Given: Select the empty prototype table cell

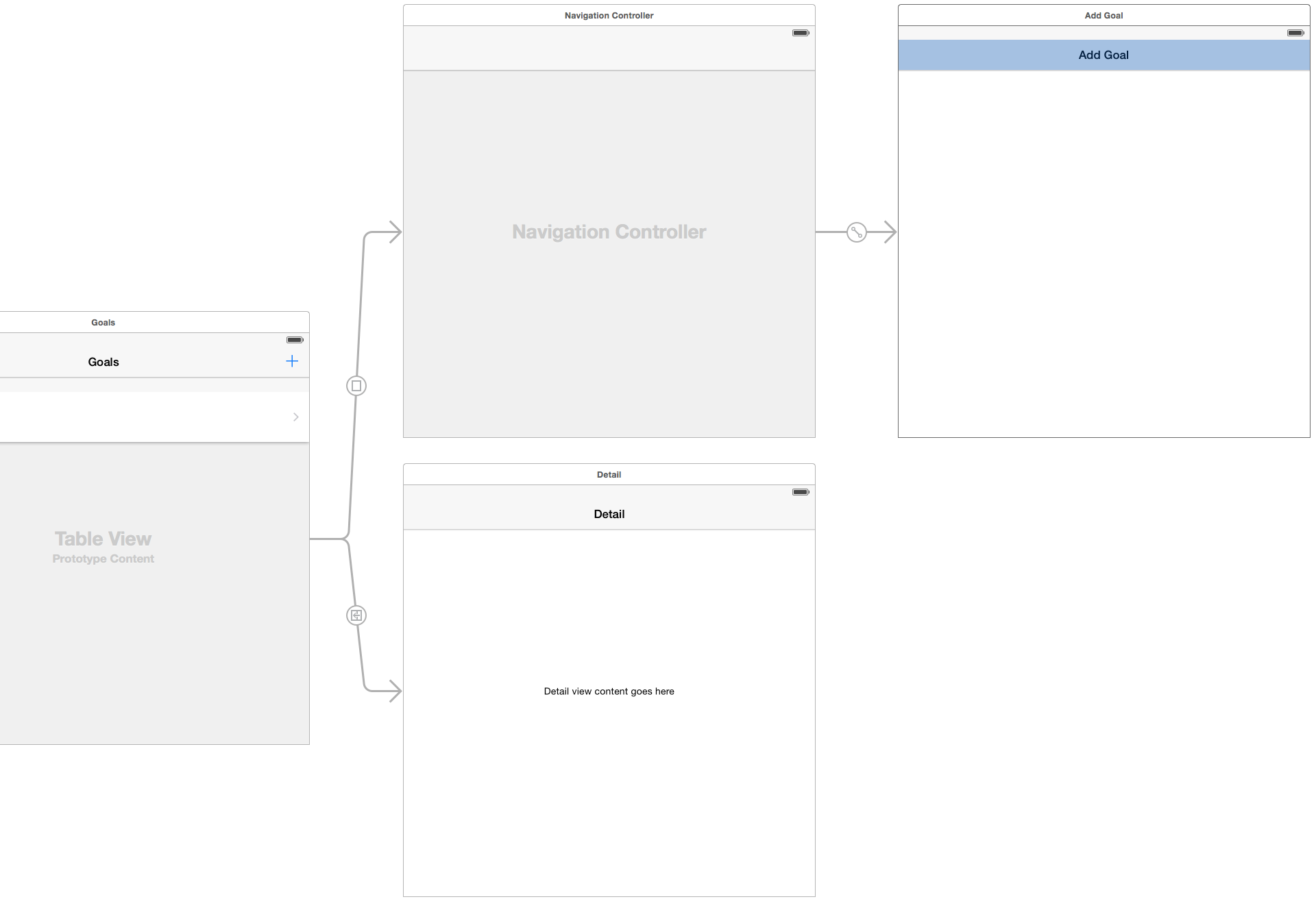Looking at the screenshot, I should (137, 417).
